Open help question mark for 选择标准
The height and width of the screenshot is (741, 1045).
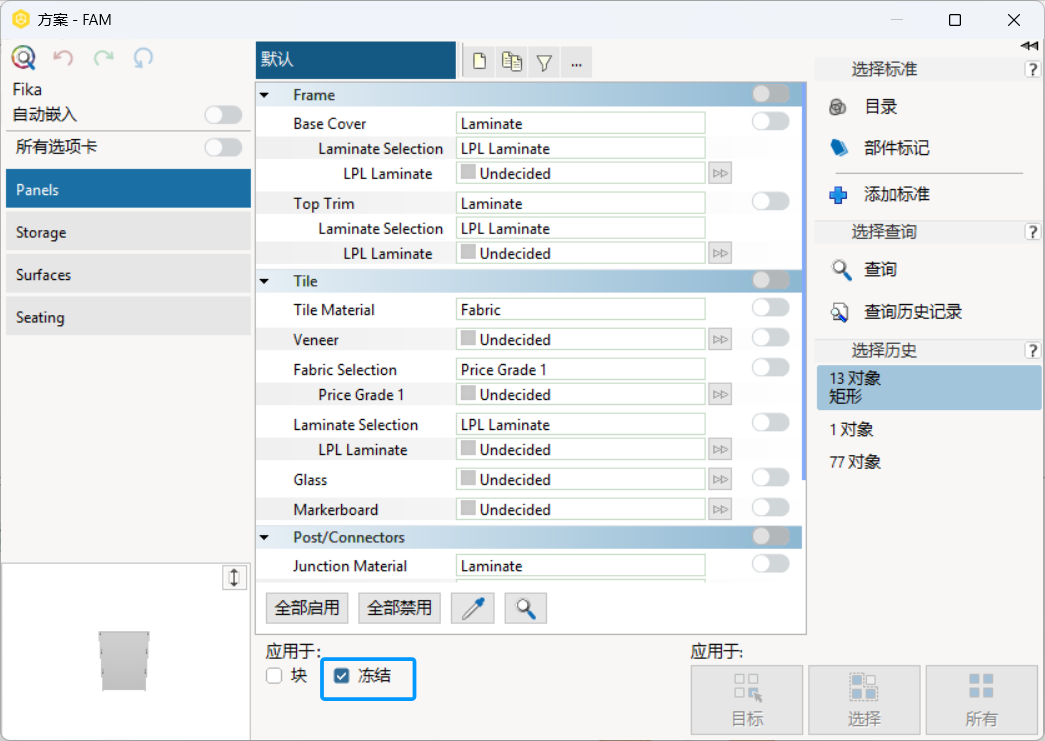(1032, 69)
